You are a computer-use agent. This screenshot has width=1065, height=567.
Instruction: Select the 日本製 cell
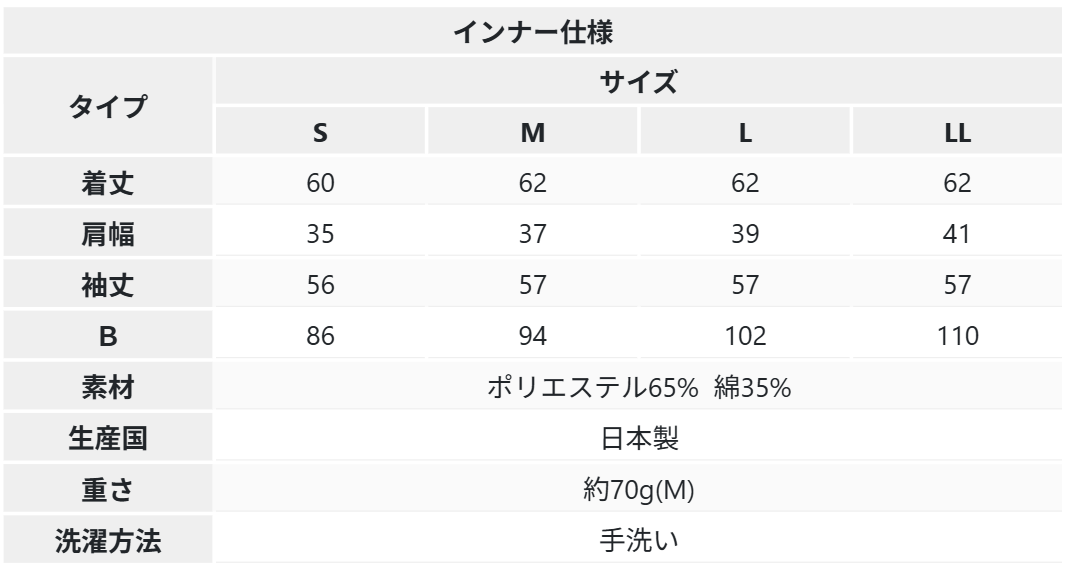pos(638,440)
